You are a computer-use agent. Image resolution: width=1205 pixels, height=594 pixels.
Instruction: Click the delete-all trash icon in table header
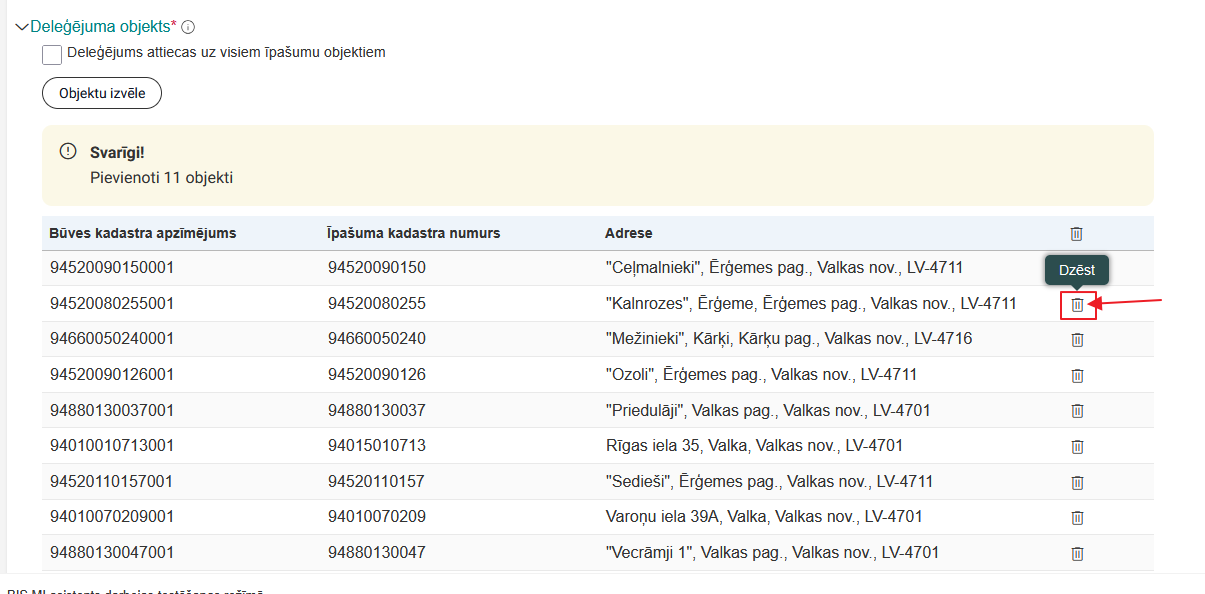(x=1077, y=234)
